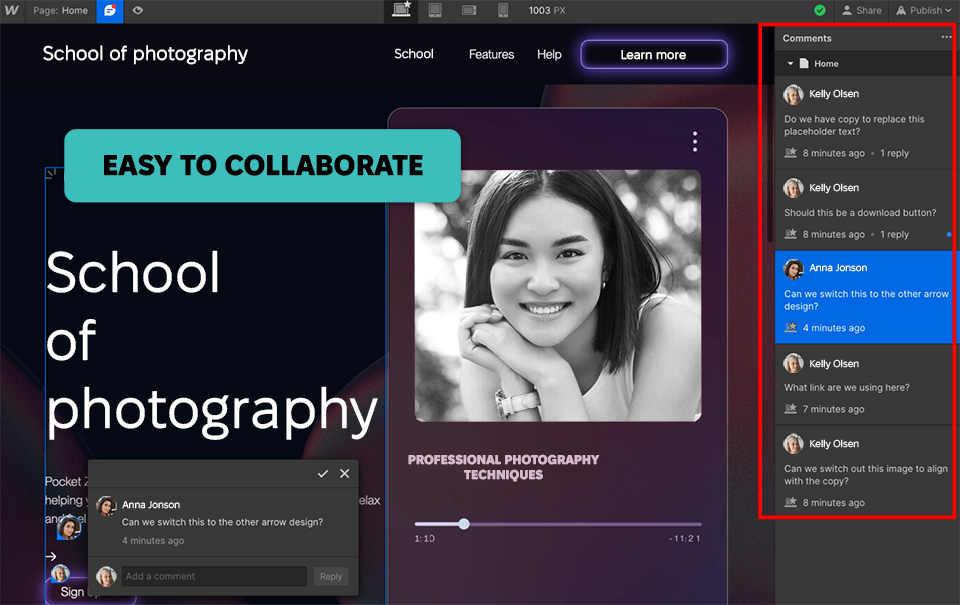Select desktop base breakpoint icon
Viewport: 960px width, 605px height.
(x=401, y=10)
